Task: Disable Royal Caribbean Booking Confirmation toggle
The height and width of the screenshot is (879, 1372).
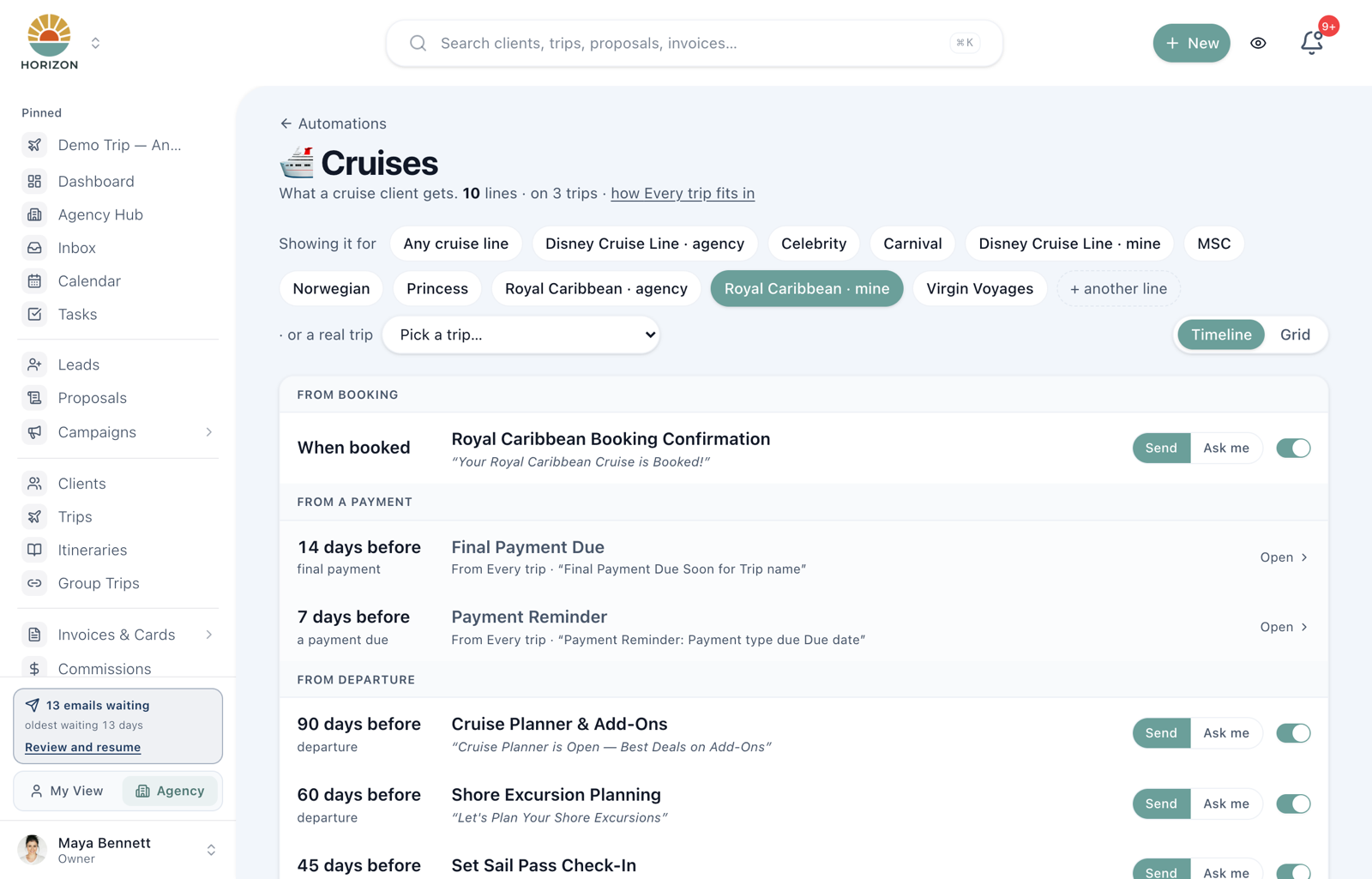Action: [1293, 448]
